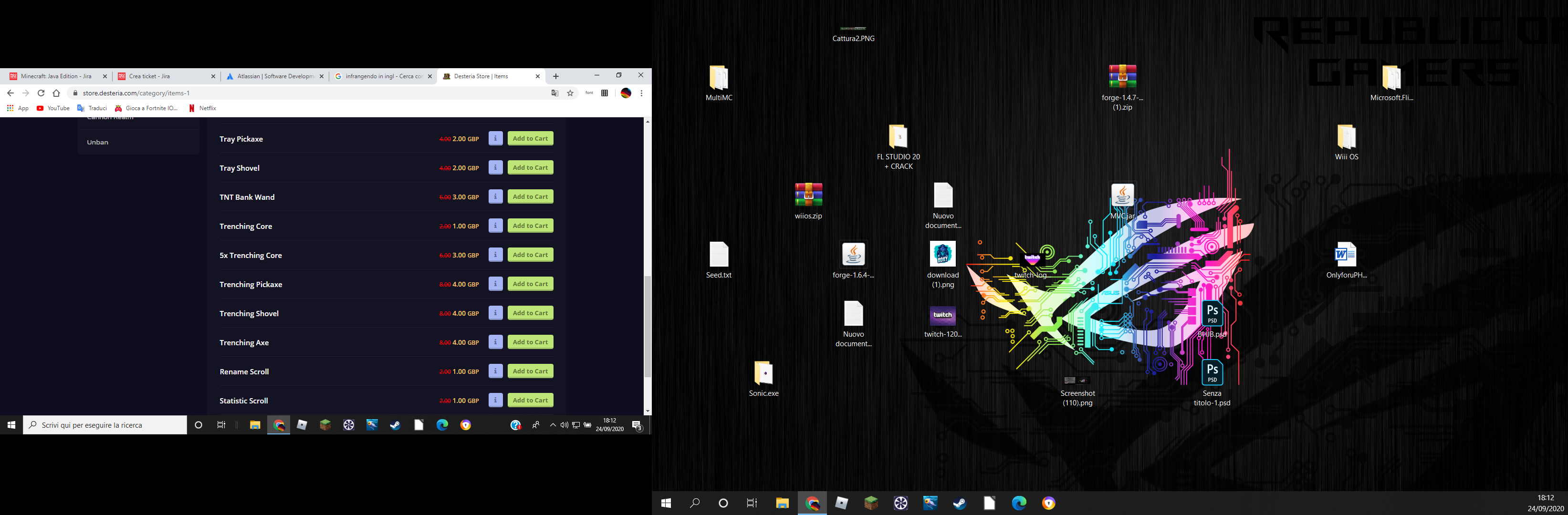Add Trenching Axe to cart

(x=530, y=342)
